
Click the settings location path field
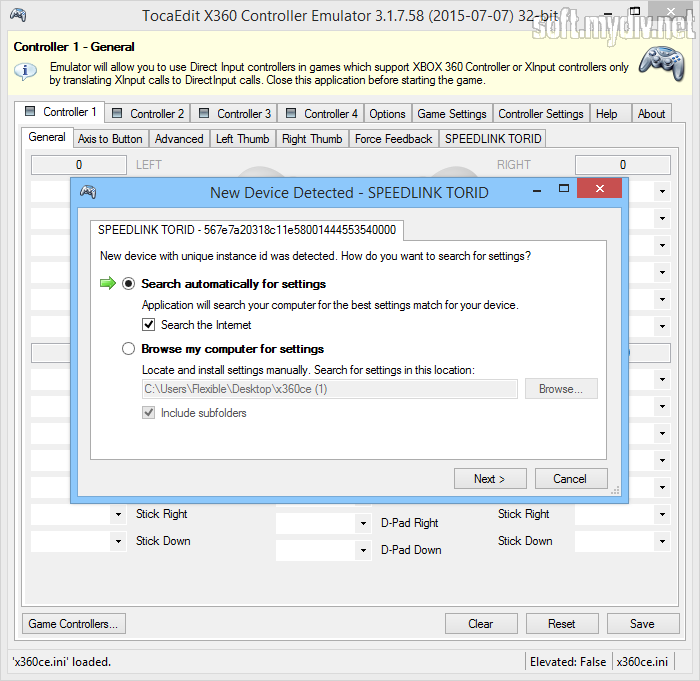click(330, 389)
